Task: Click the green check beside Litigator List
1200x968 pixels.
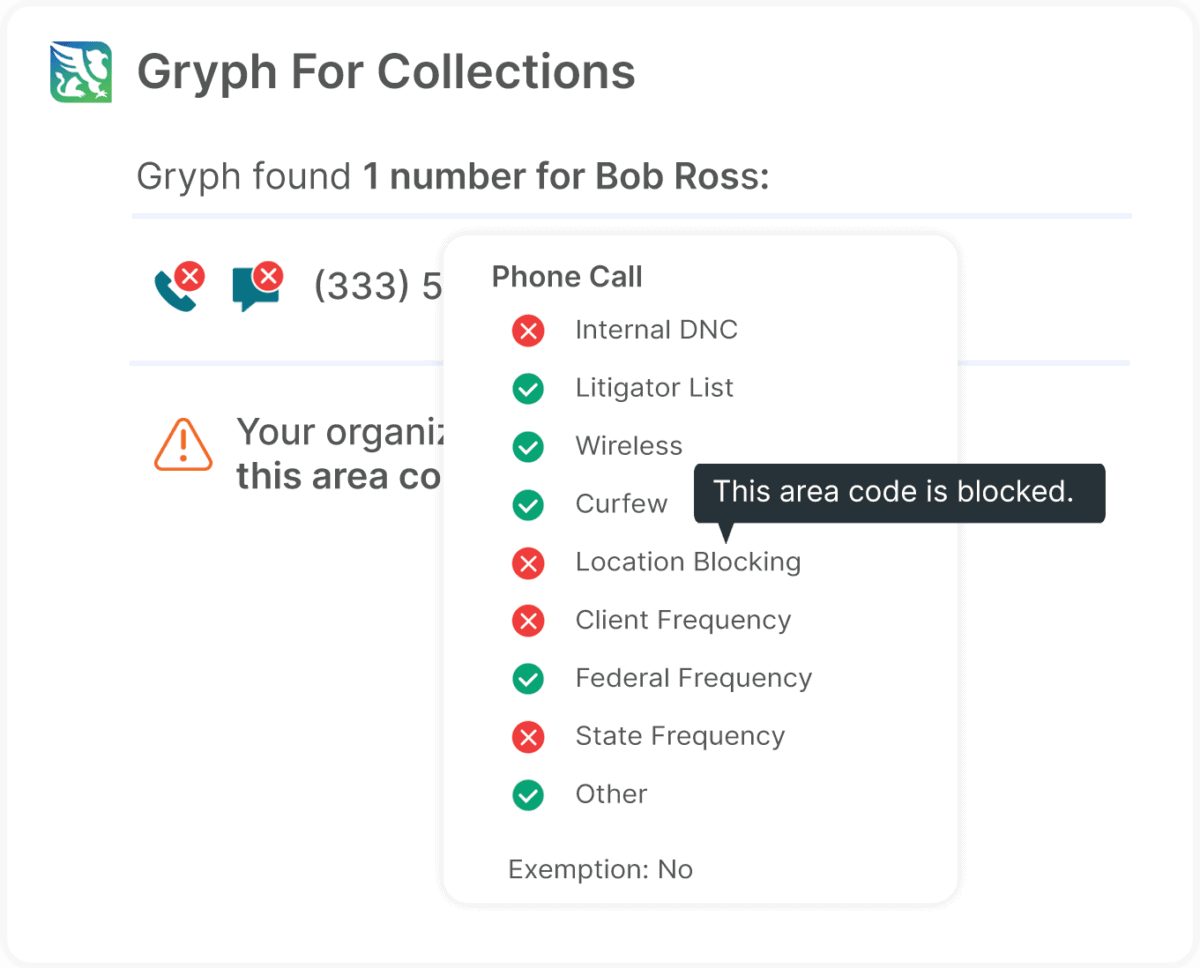Action: [x=528, y=389]
